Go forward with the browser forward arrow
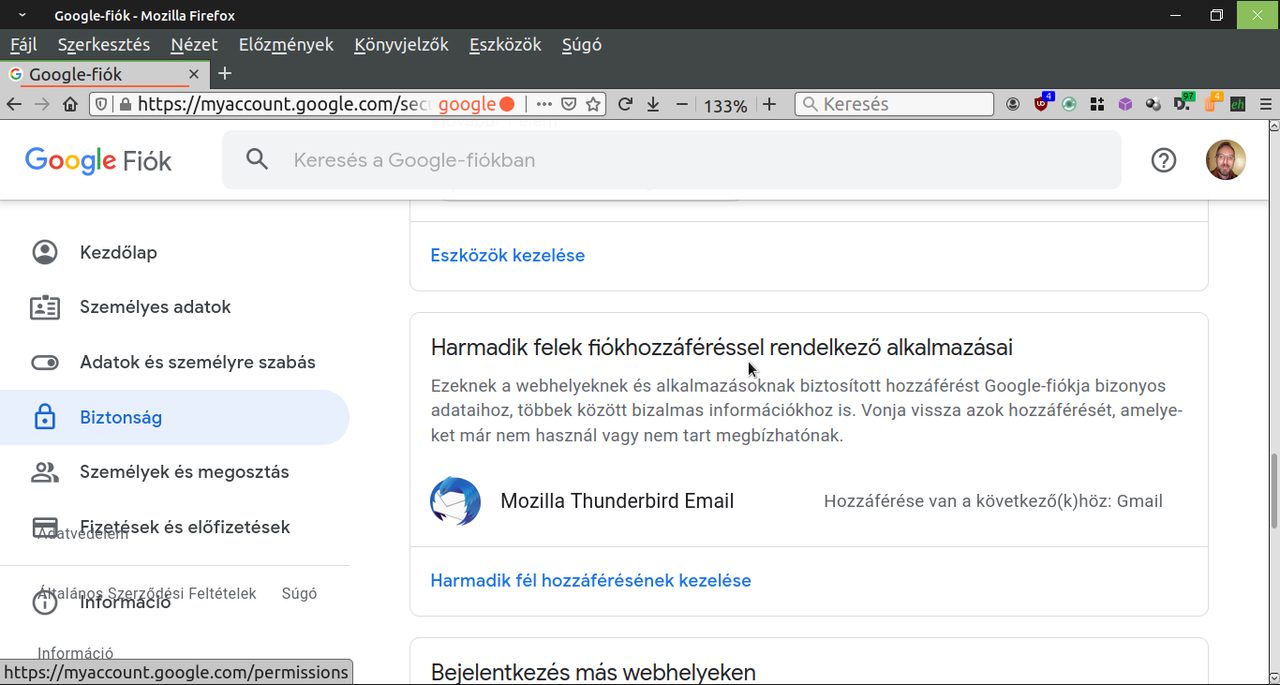This screenshot has width=1280, height=685. [x=42, y=104]
